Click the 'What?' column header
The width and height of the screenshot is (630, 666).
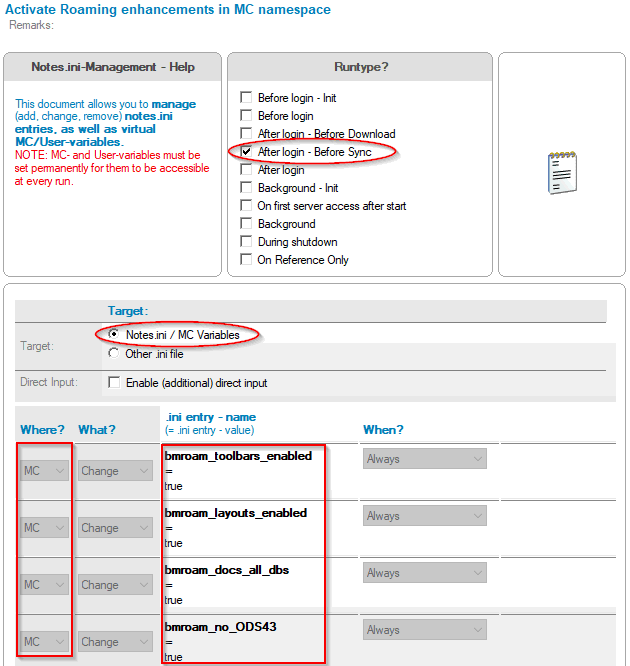coord(97,430)
